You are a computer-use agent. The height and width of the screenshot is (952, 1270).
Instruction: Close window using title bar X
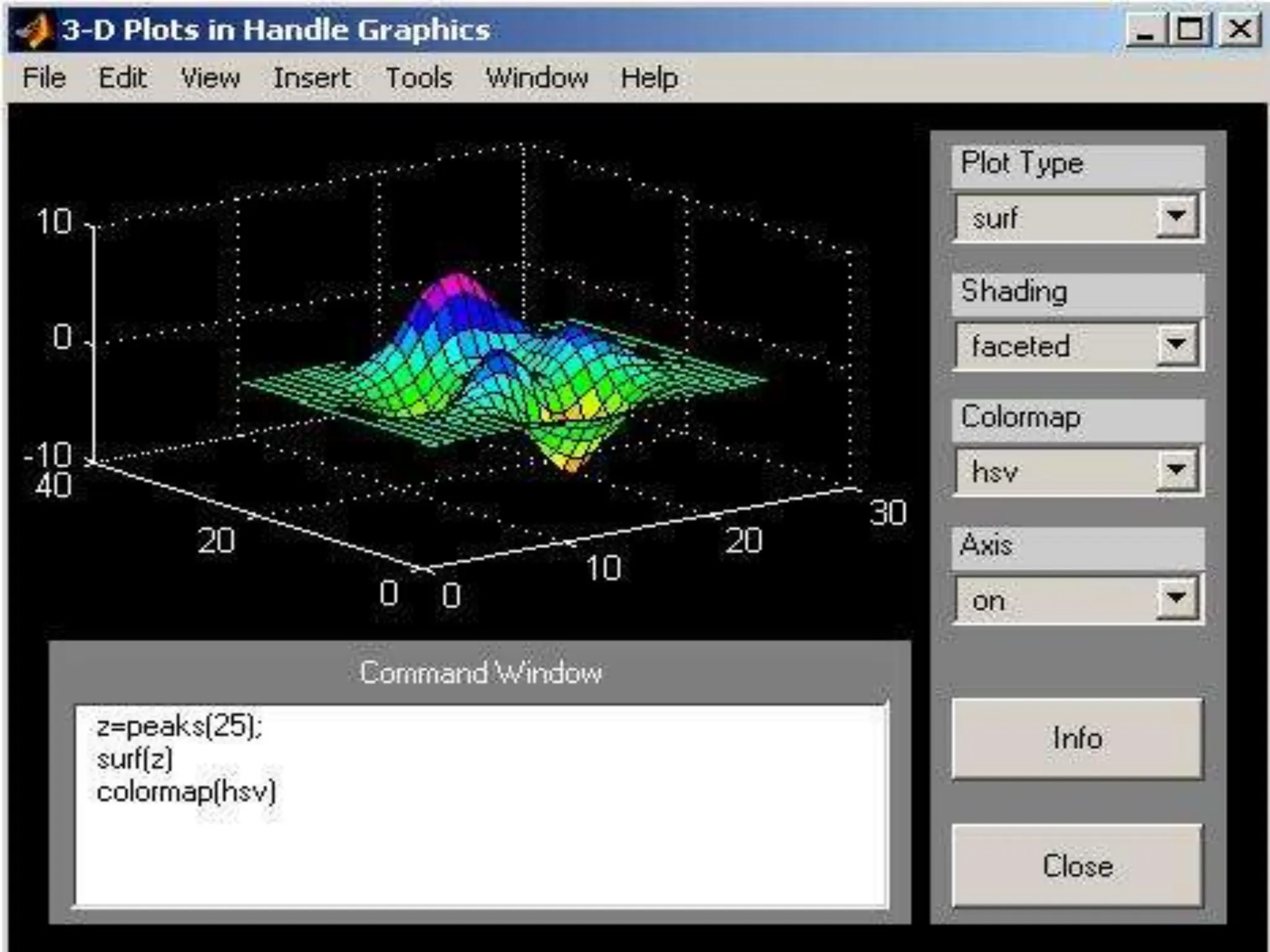[x=1239, y=30]
